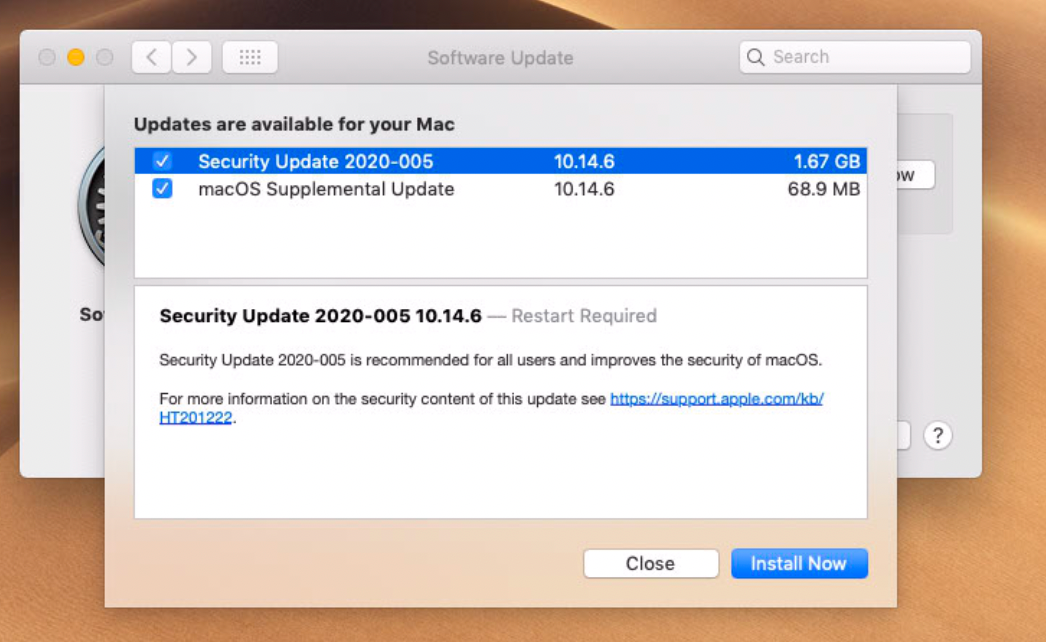Uncheck macOS Supplemental Update checkbox
This screenshot has width=1046, height=642.
point(162,189)
